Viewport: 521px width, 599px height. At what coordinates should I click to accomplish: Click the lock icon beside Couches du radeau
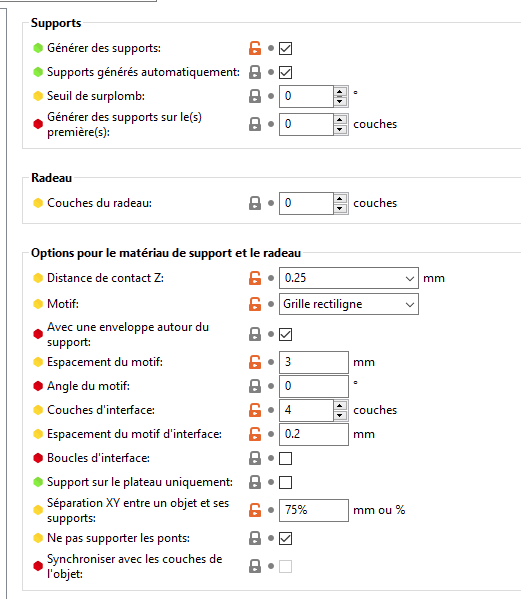255,203
